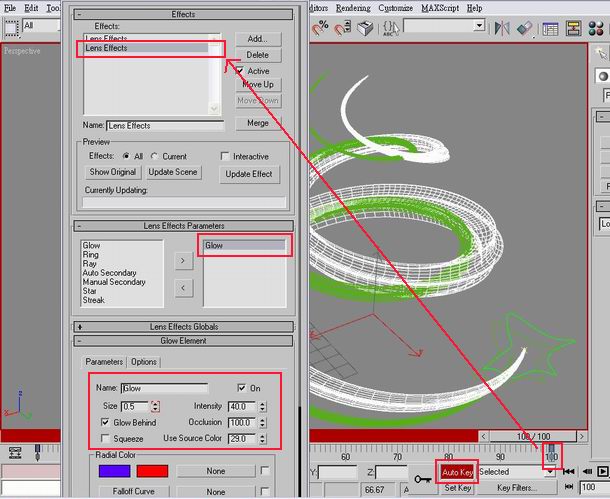The width and height of the screenshot is (610, 499).
Task: Click the Update Effect button
Action: [249, 174]
